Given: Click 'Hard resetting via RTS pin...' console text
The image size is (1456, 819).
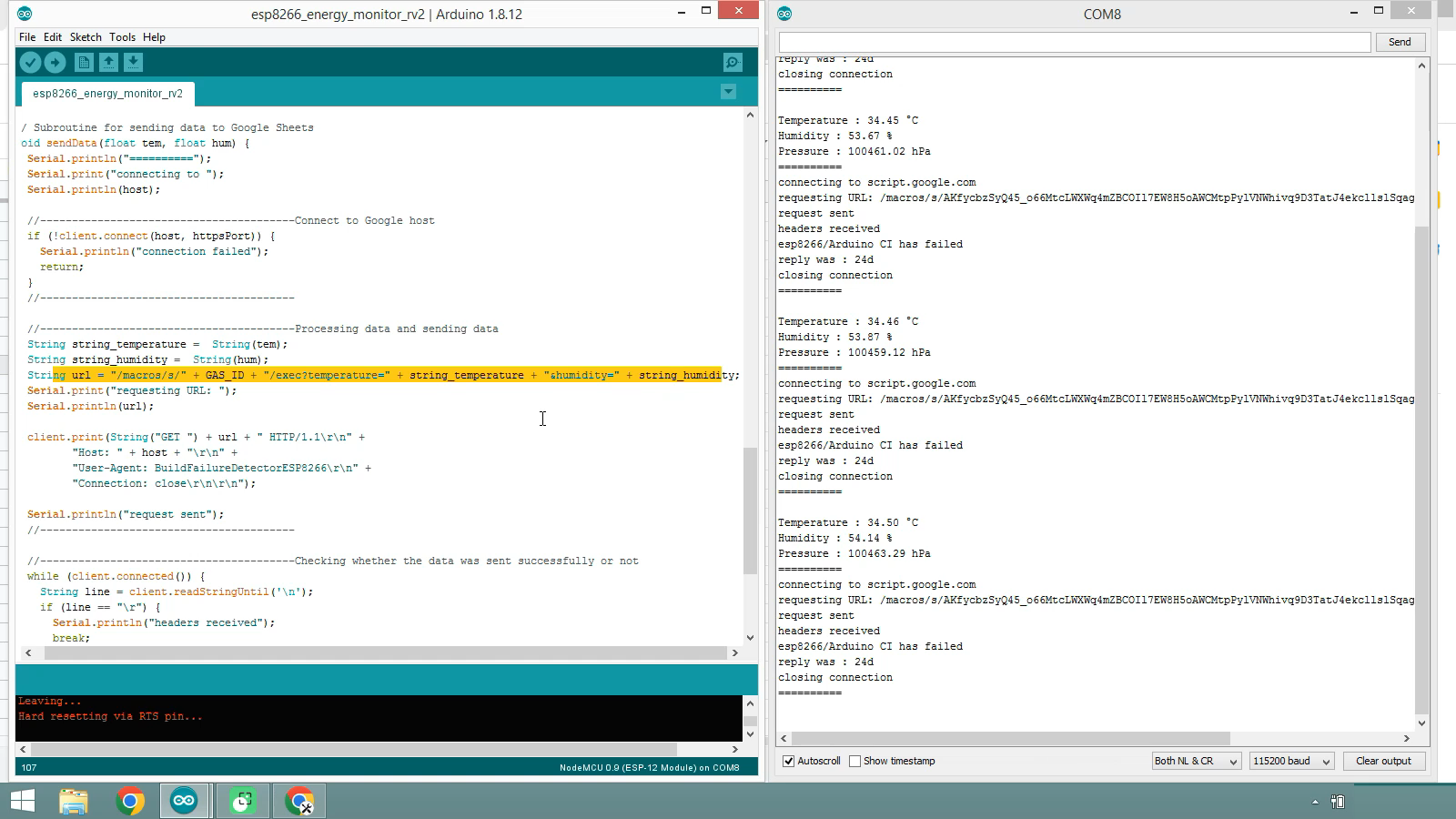Looking at the screenshot, I should [x=110, y=716].
